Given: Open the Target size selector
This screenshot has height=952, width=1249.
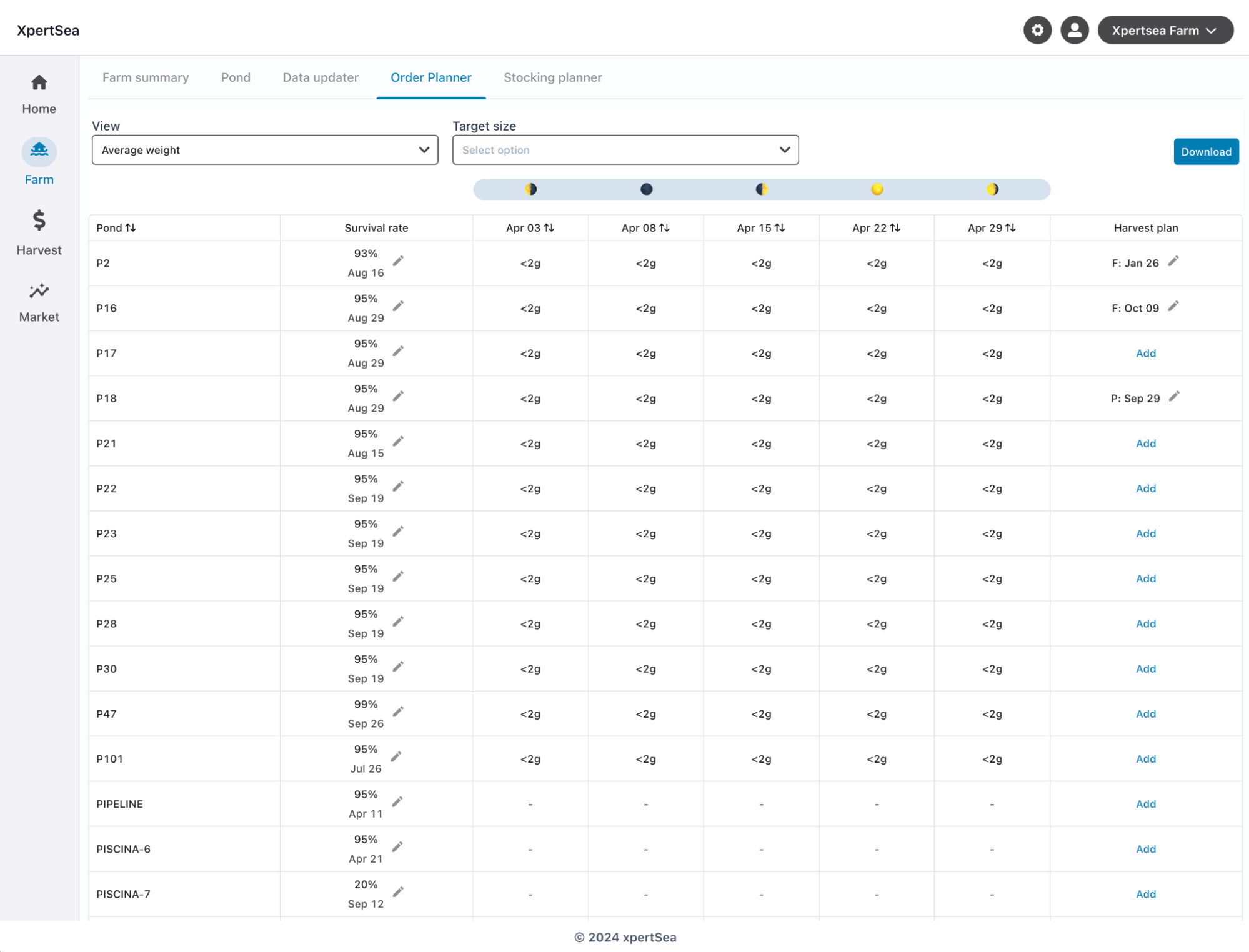Looking at the screenshot, I should coord(625,150).
